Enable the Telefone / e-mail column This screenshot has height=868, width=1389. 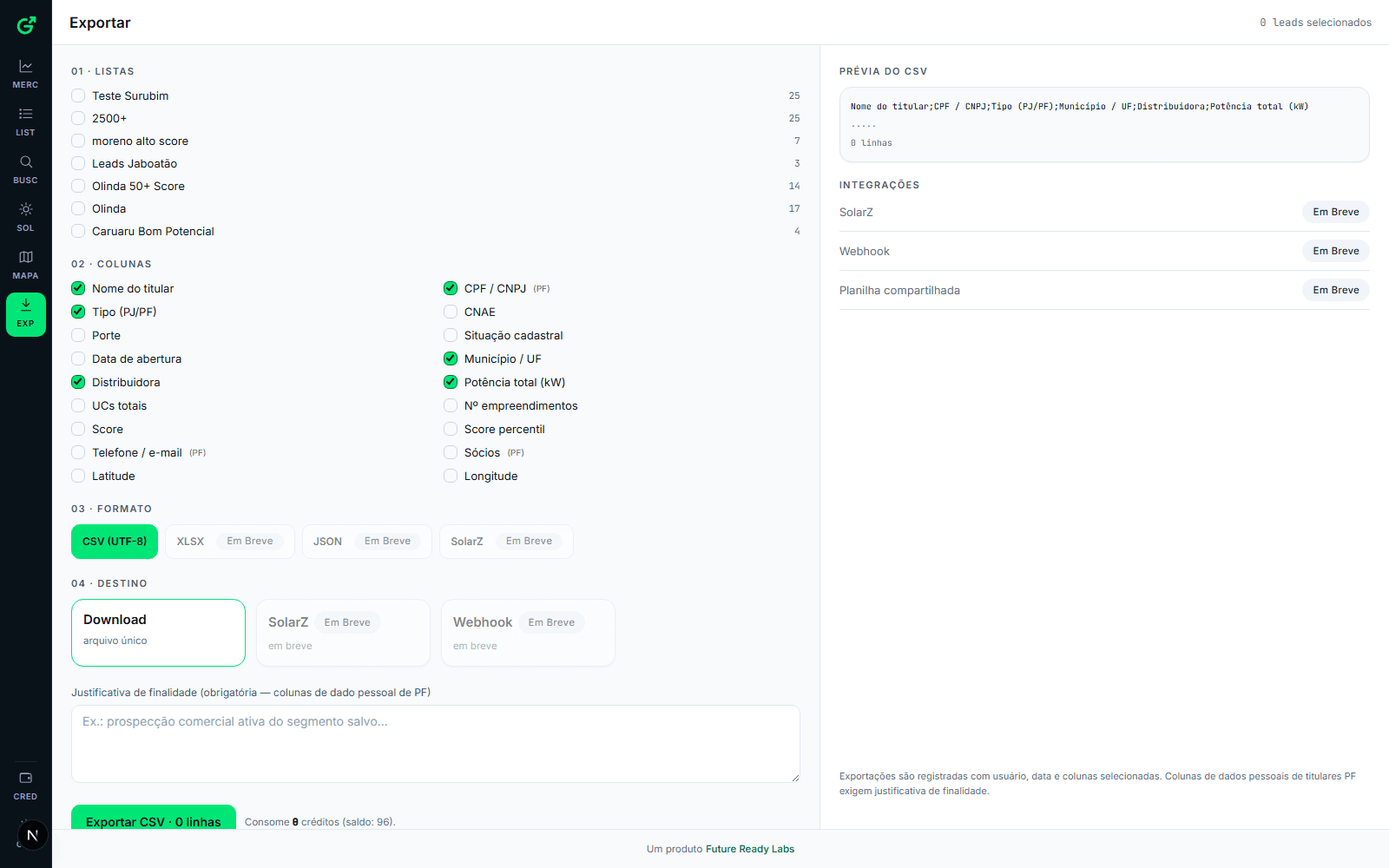pos(78,452)
